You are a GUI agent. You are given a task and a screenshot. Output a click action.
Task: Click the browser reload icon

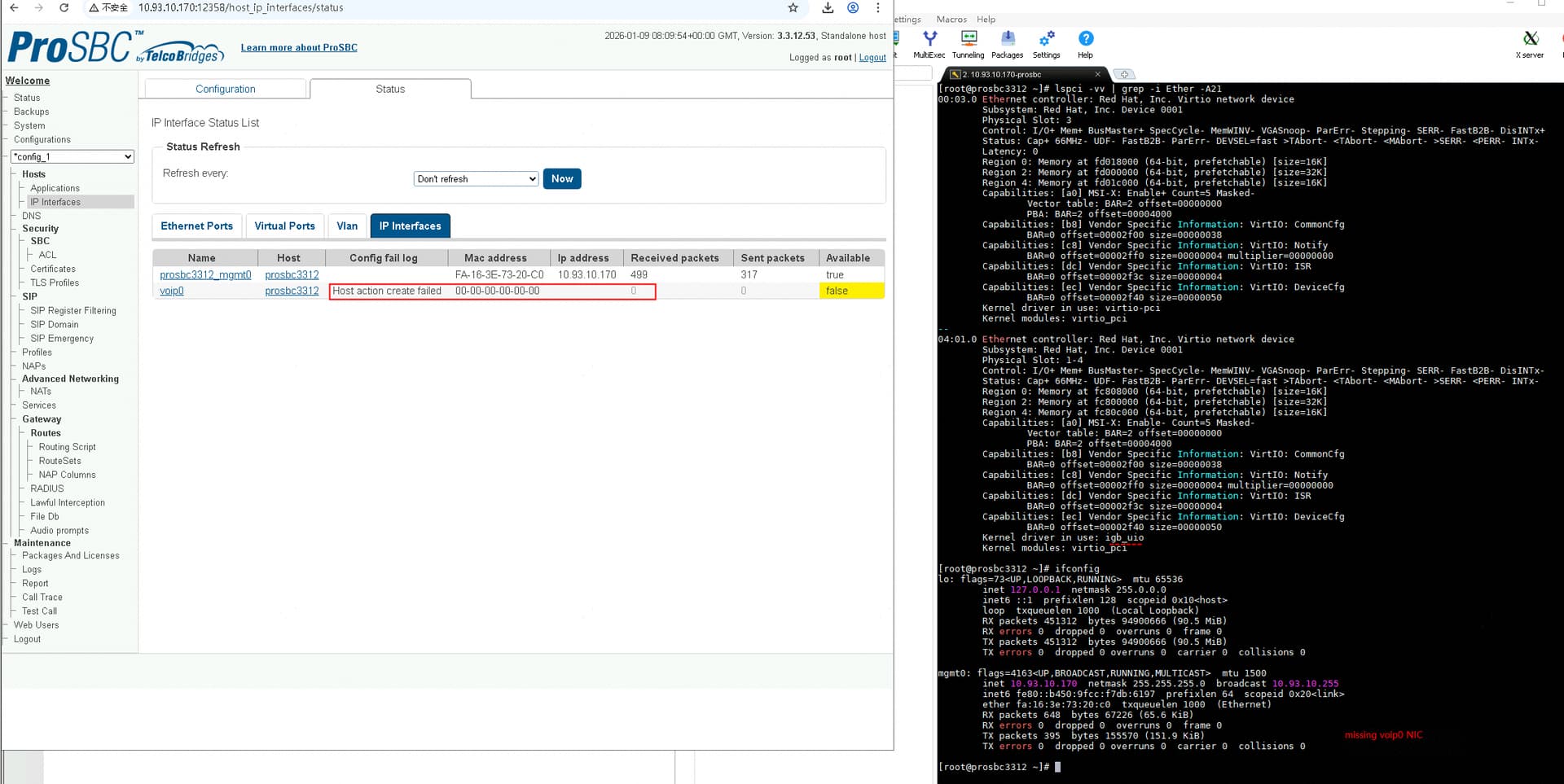(x=64, y=8)
